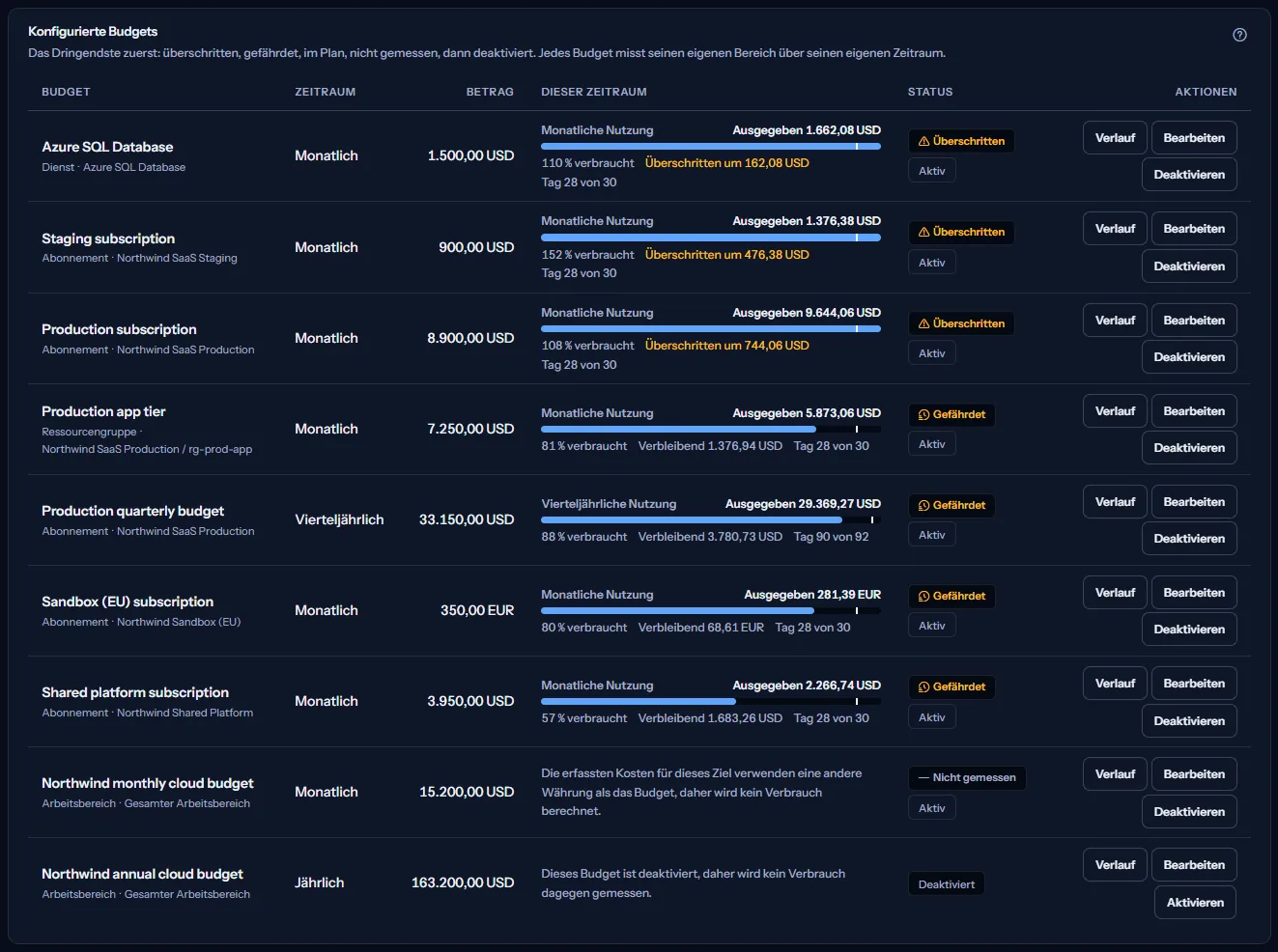Viewport: 1278px width, 952px height.
Task: Click the Shared platform subscription usage progress bar
Action: [x=711, y=702]
